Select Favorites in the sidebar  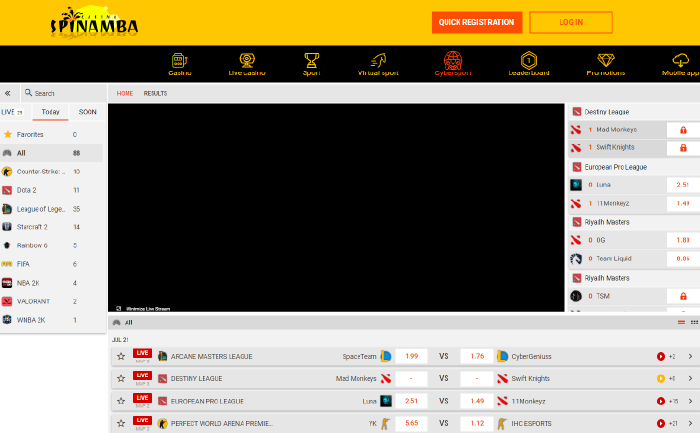(51, 134)
